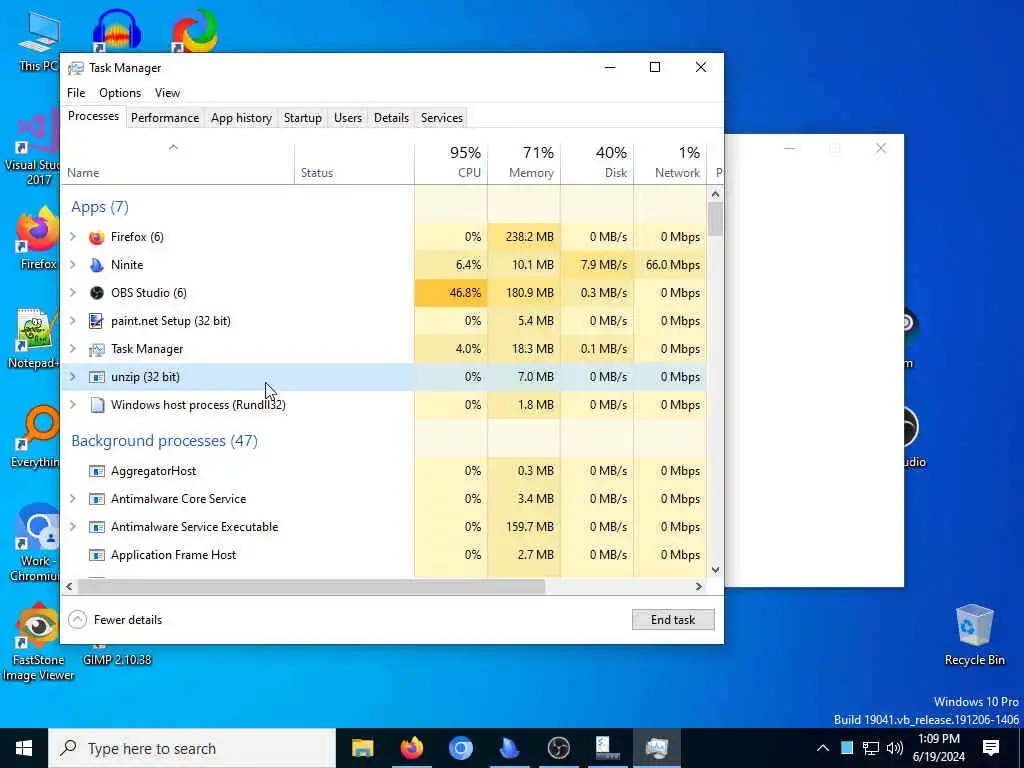1024x768 pixels.
Task: Click the OBS Studio process icon
Action: 97,293
